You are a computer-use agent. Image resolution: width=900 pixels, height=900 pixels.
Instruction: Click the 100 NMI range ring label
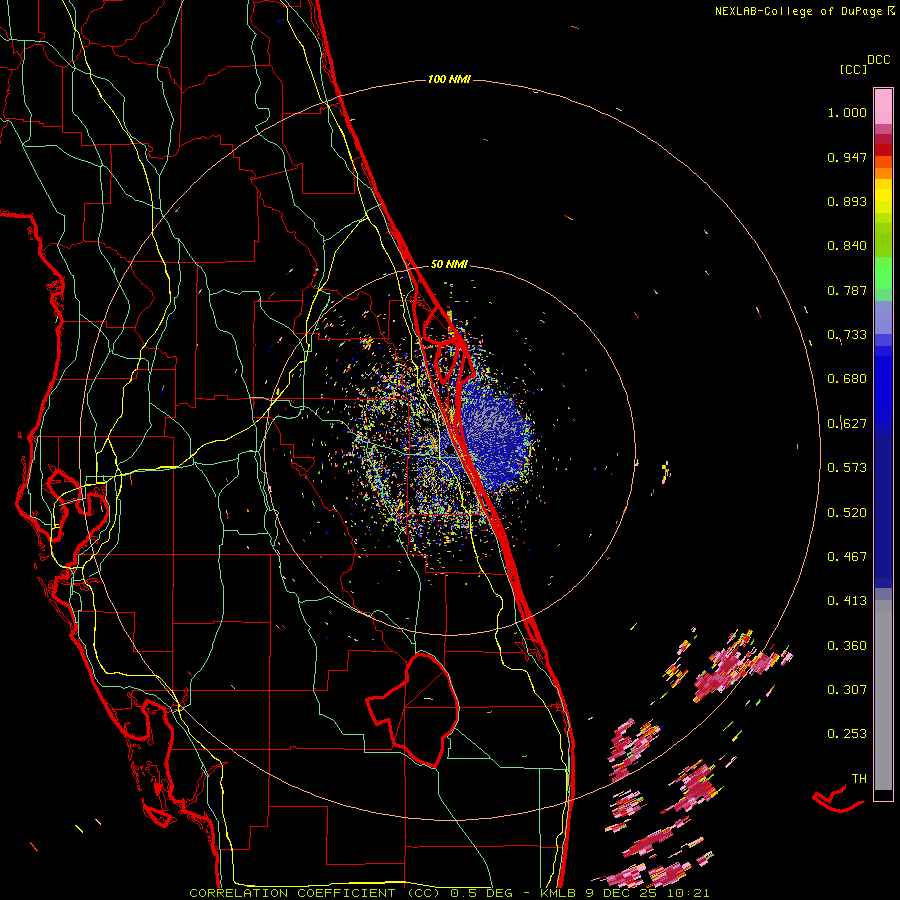point(449,79)
